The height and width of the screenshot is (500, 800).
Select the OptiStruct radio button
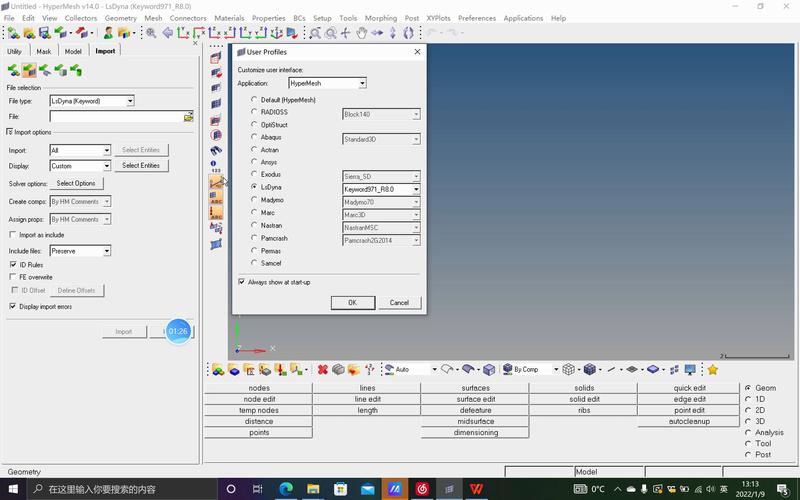(x=254, y=125)
